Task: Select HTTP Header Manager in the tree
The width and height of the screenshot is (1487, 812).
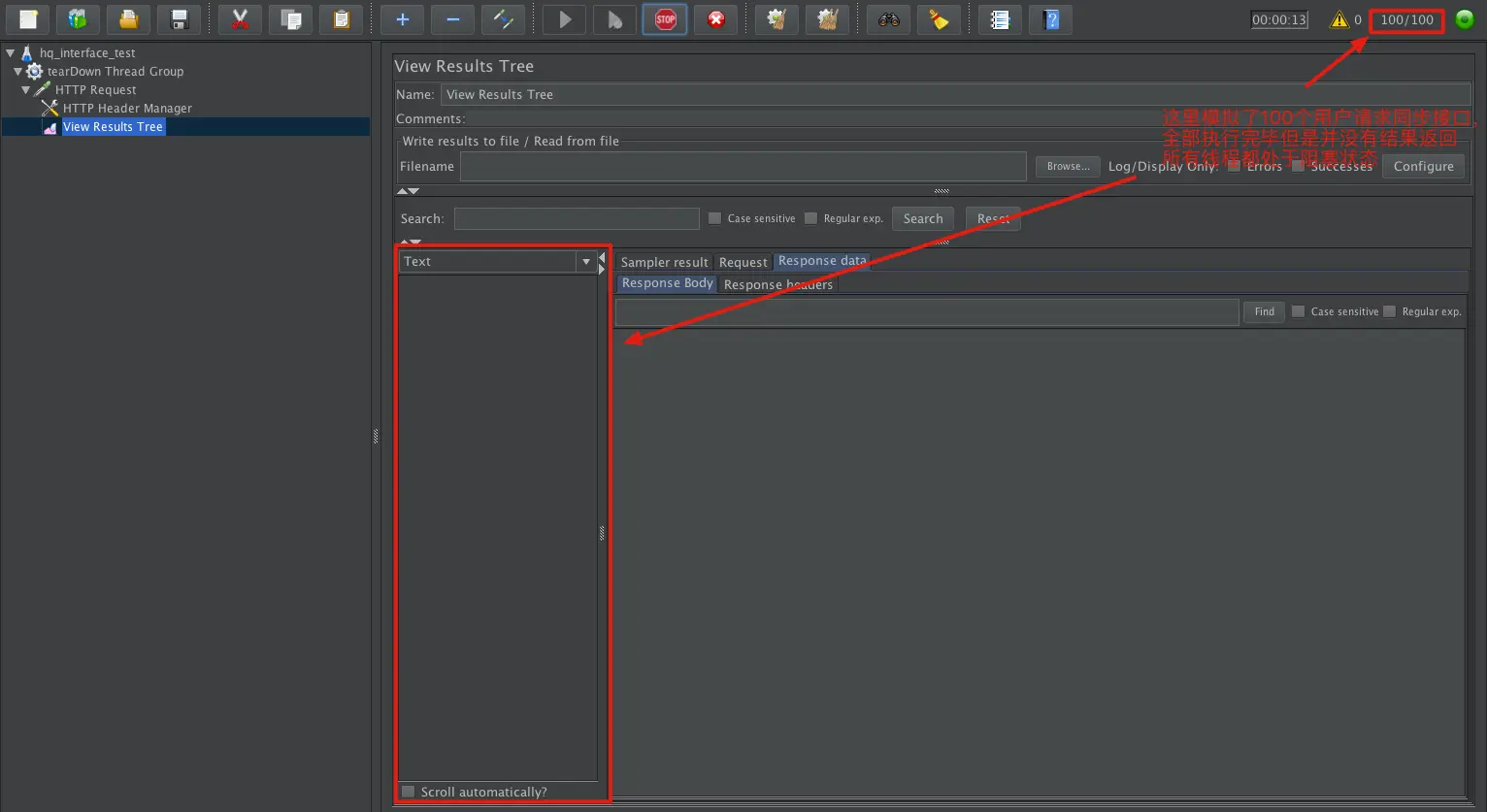Action: tap(127, 109)
